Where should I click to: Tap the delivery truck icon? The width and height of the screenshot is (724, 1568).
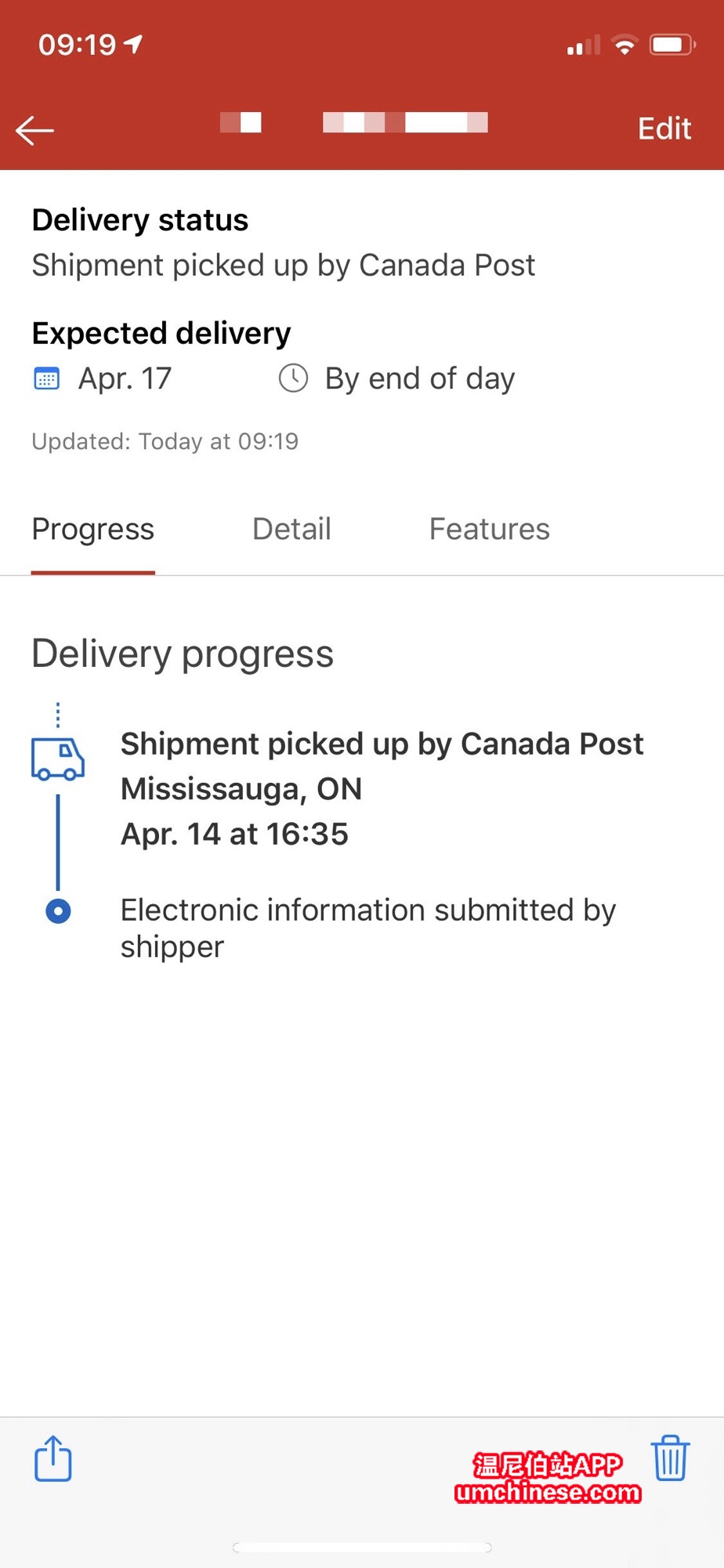coord(58,759)
